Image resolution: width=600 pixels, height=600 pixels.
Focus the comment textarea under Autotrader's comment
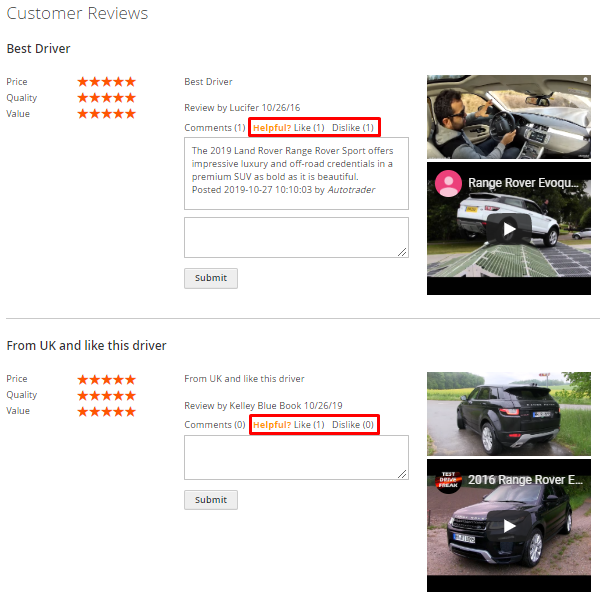[x=296, y=238]
